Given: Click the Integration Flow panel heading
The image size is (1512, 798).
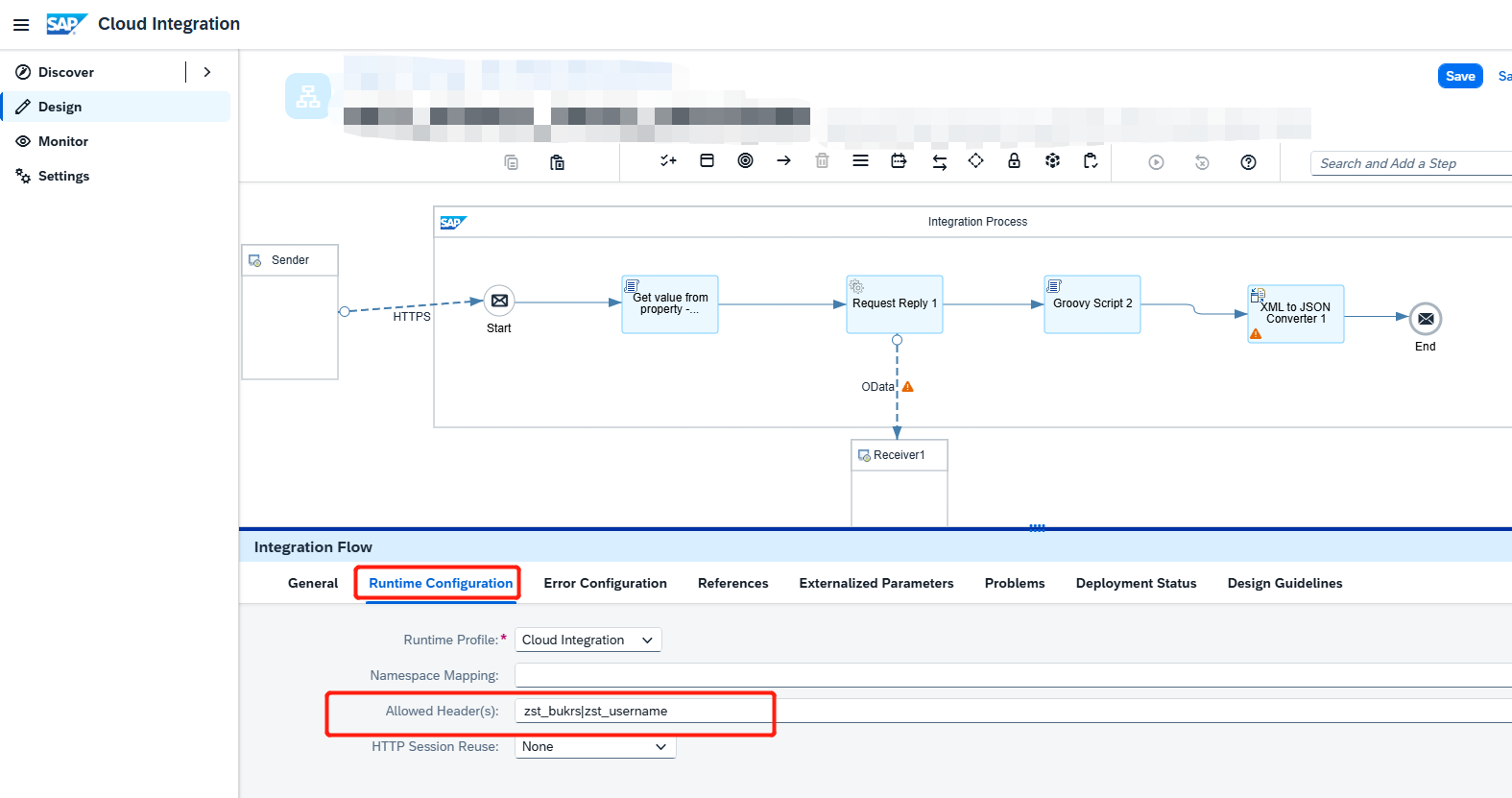Looking at the screenshot, I should coord(313,547).
